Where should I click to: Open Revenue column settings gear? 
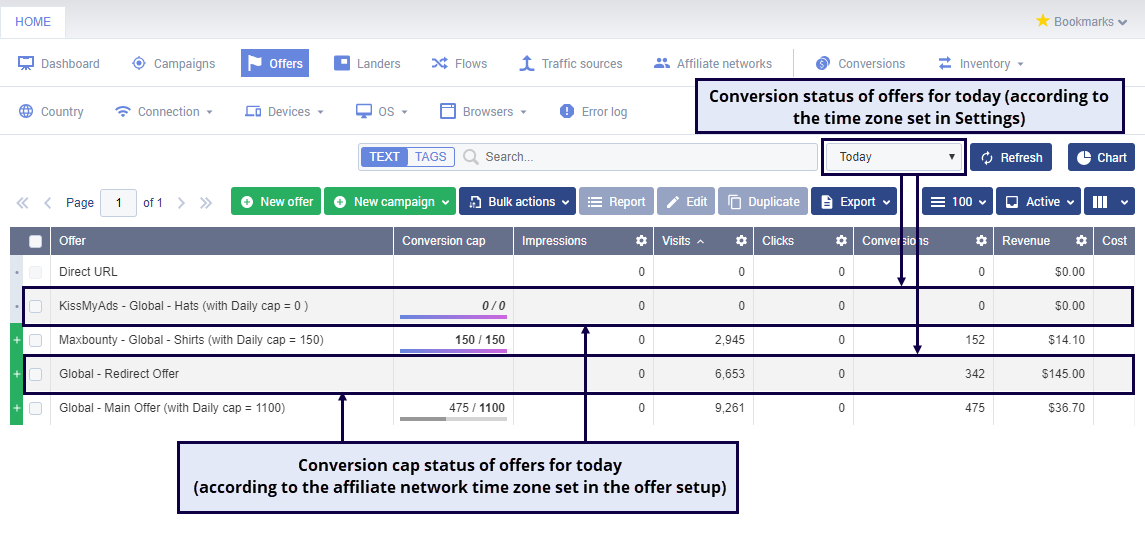tap(1081, 241)
